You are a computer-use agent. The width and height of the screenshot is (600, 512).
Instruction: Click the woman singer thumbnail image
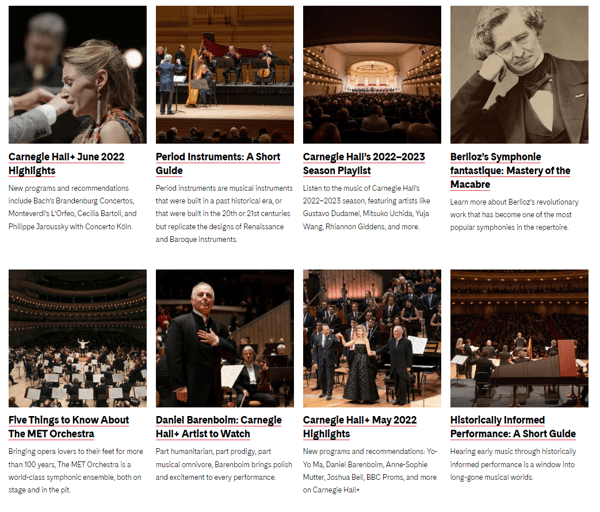[x=78, y=75]
